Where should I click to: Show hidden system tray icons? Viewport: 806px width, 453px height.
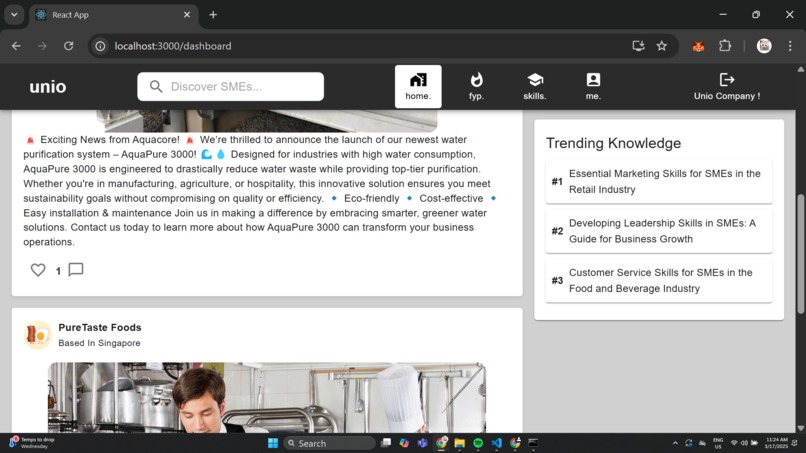[x=675, y=443]
